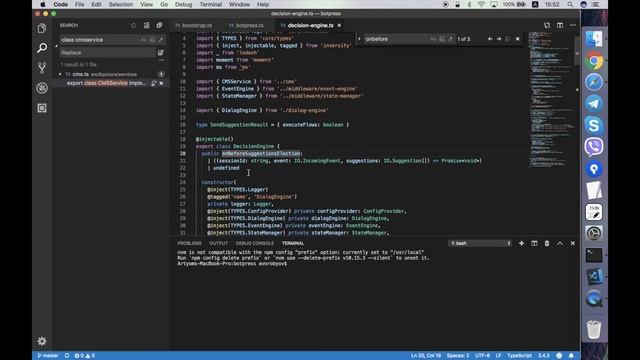This screenshot has height=360, width=640.
Task: Open the bash terminal selector dropdown
Action: 480,243
